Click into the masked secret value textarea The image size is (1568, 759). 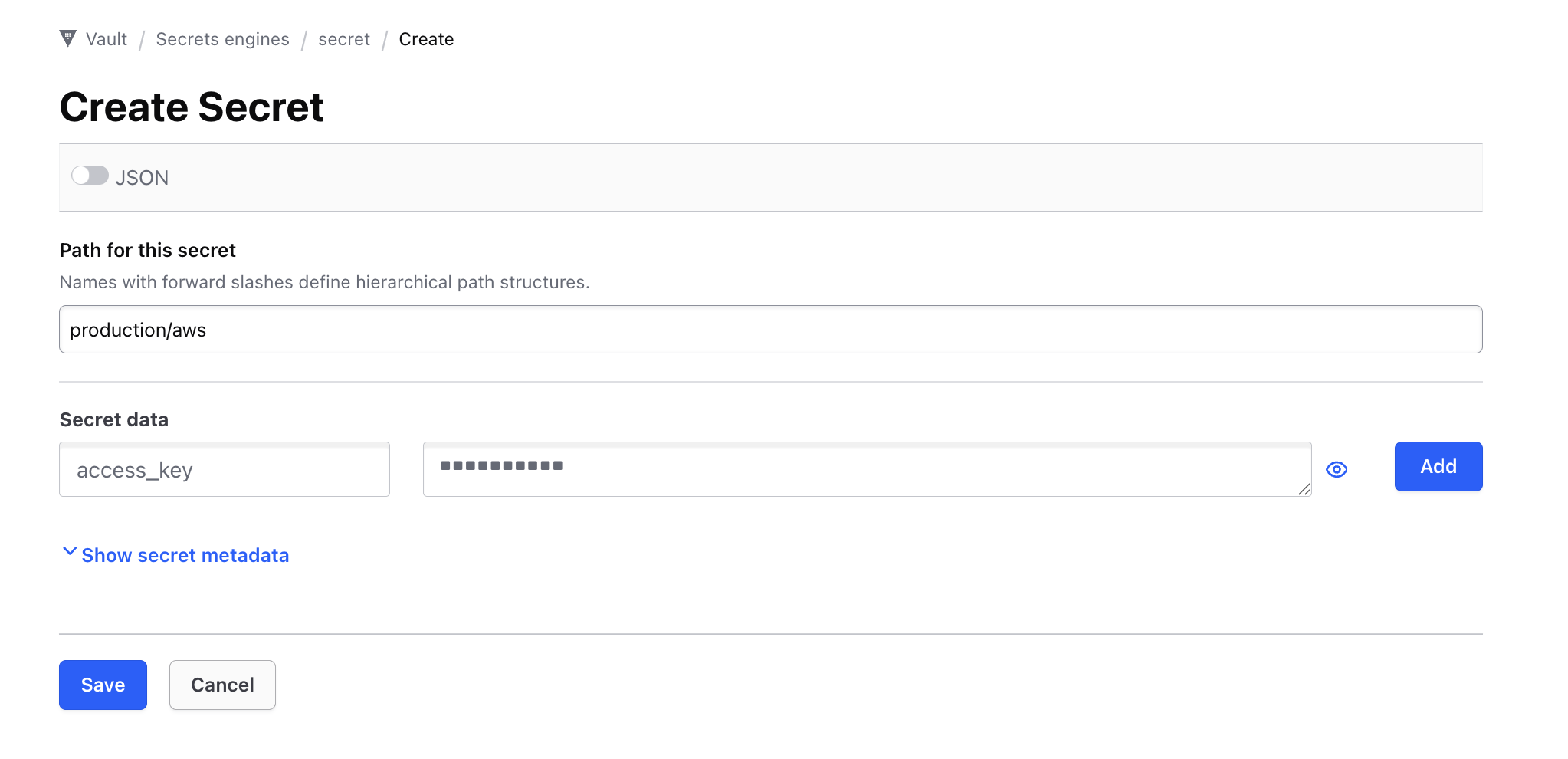866,469
